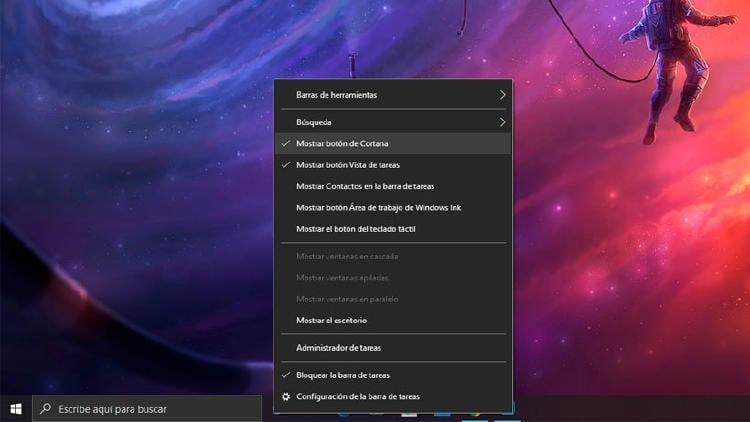Image resolution: width=750 pixels, height=422 pixels.
Task: Click Mostrar ventanas en paralelo
Action: click(x=347, y=299)
